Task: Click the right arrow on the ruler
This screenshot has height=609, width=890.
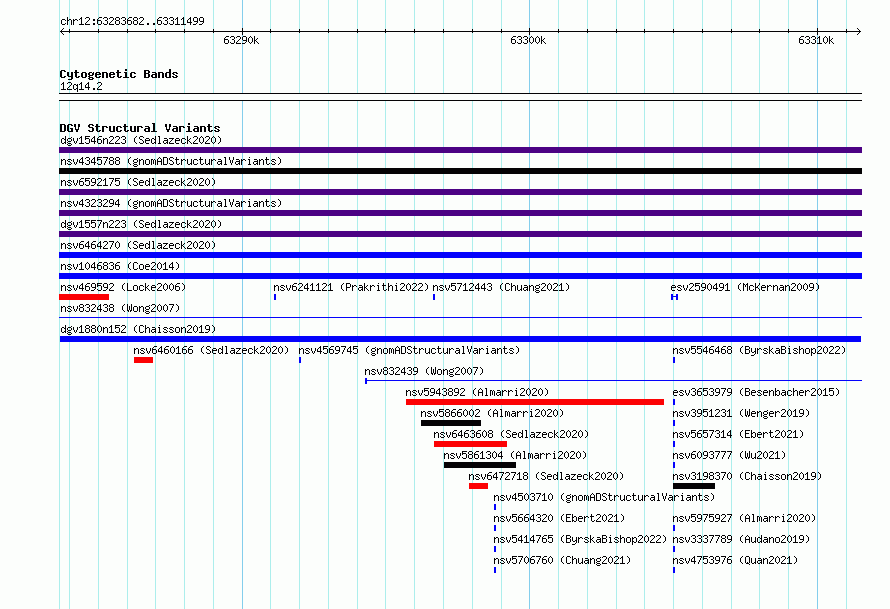Action: (x=858, y=32)
